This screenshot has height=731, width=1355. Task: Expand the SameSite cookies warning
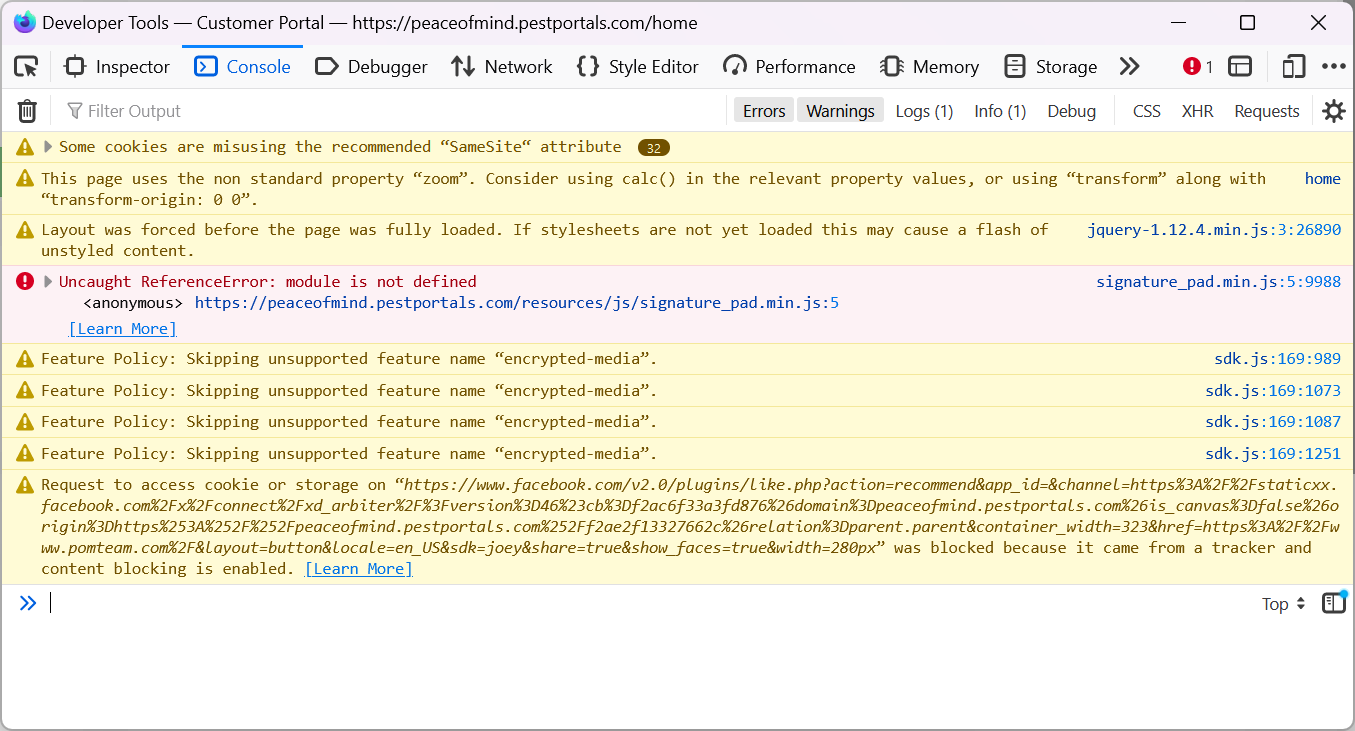click(x=46, y=146)
